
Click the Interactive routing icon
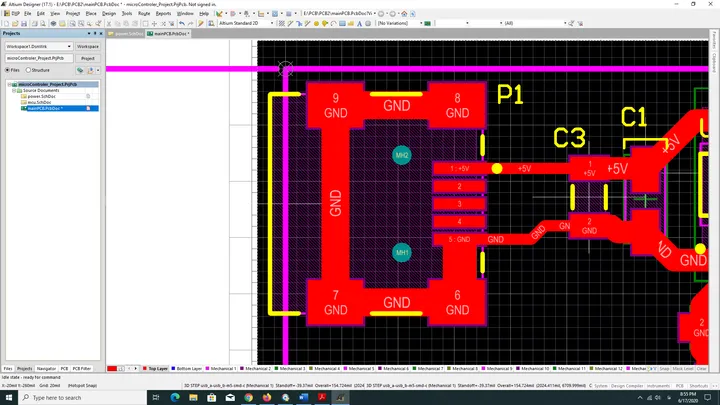click(291, 23)
